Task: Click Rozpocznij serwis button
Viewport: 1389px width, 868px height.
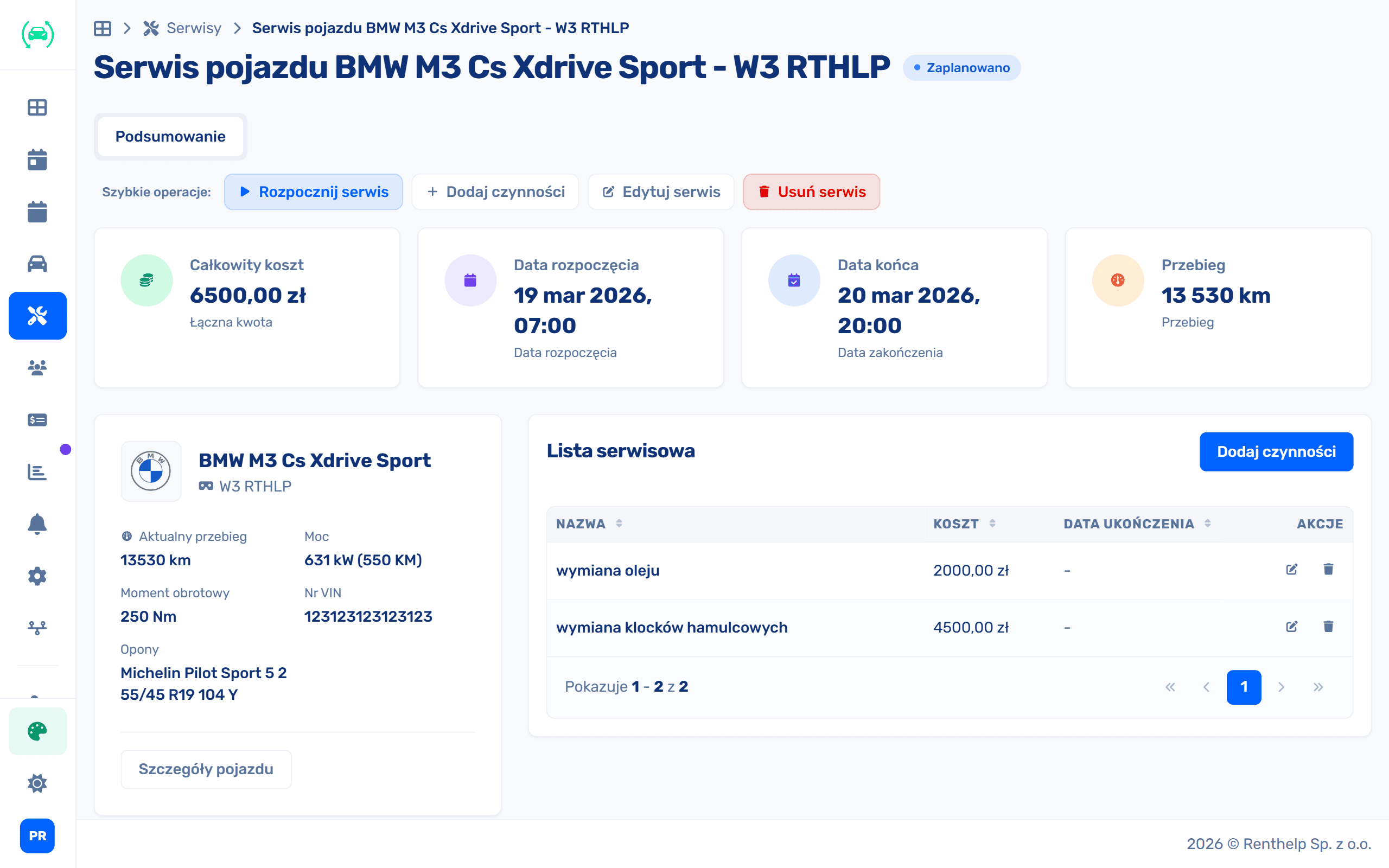Action: [x=314, y=192]
